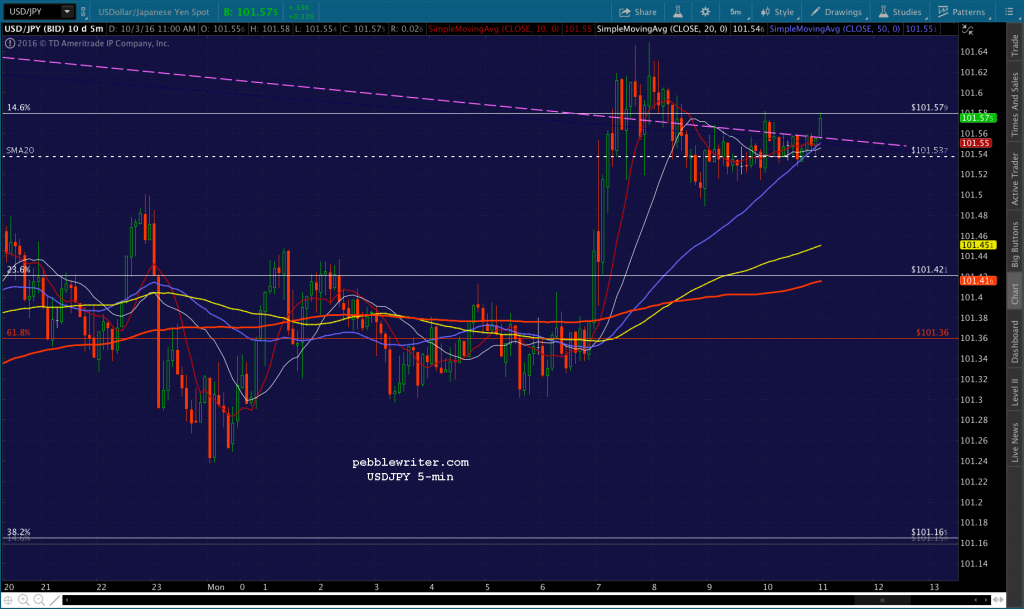Select the Chart side tab
The image size is (1024, 609).
tap(1015, 294)
